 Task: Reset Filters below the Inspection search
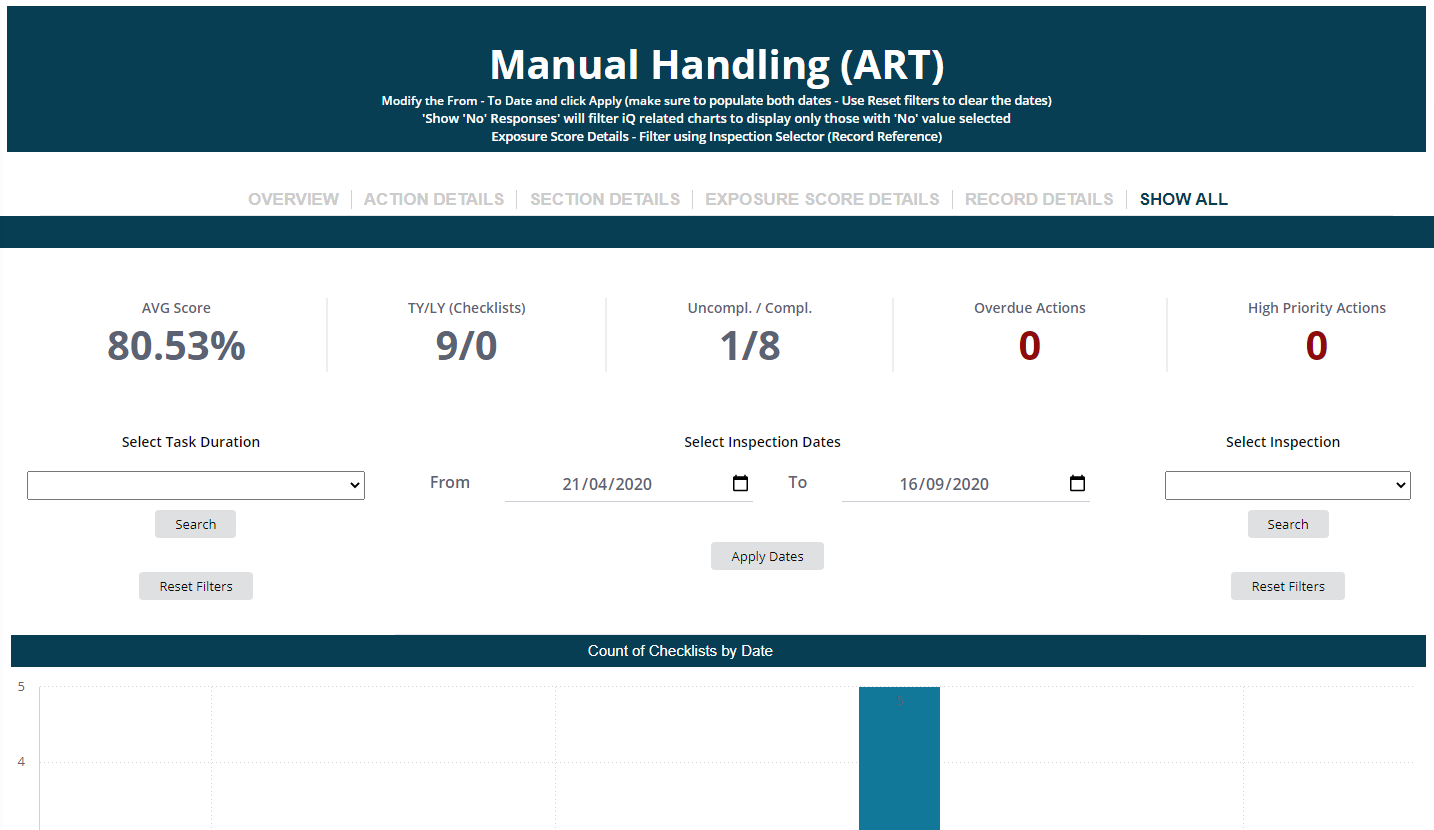click(1288, 586)
